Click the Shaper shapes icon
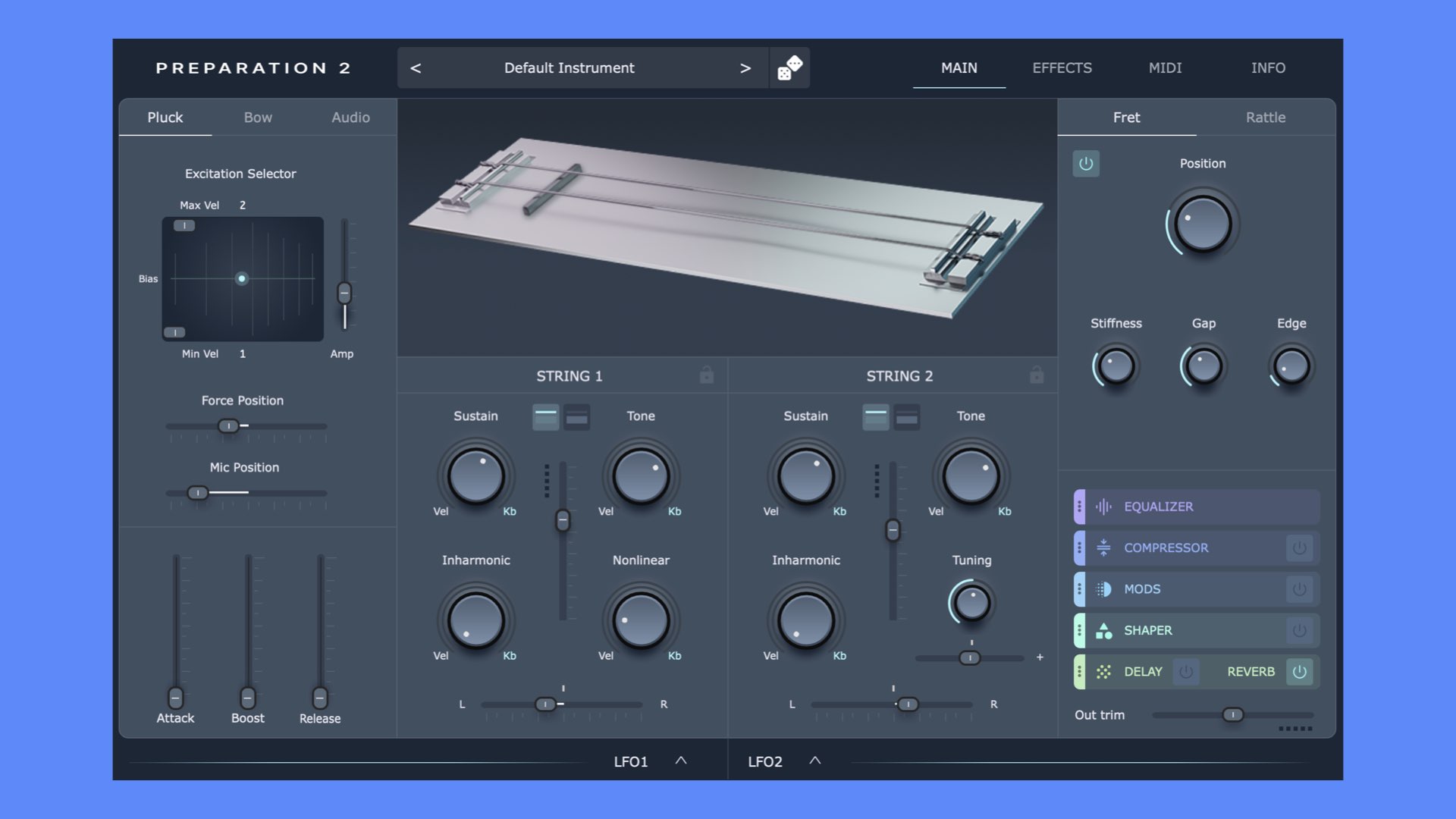This screenshot has width=1456, height=819. point(1103,630)
